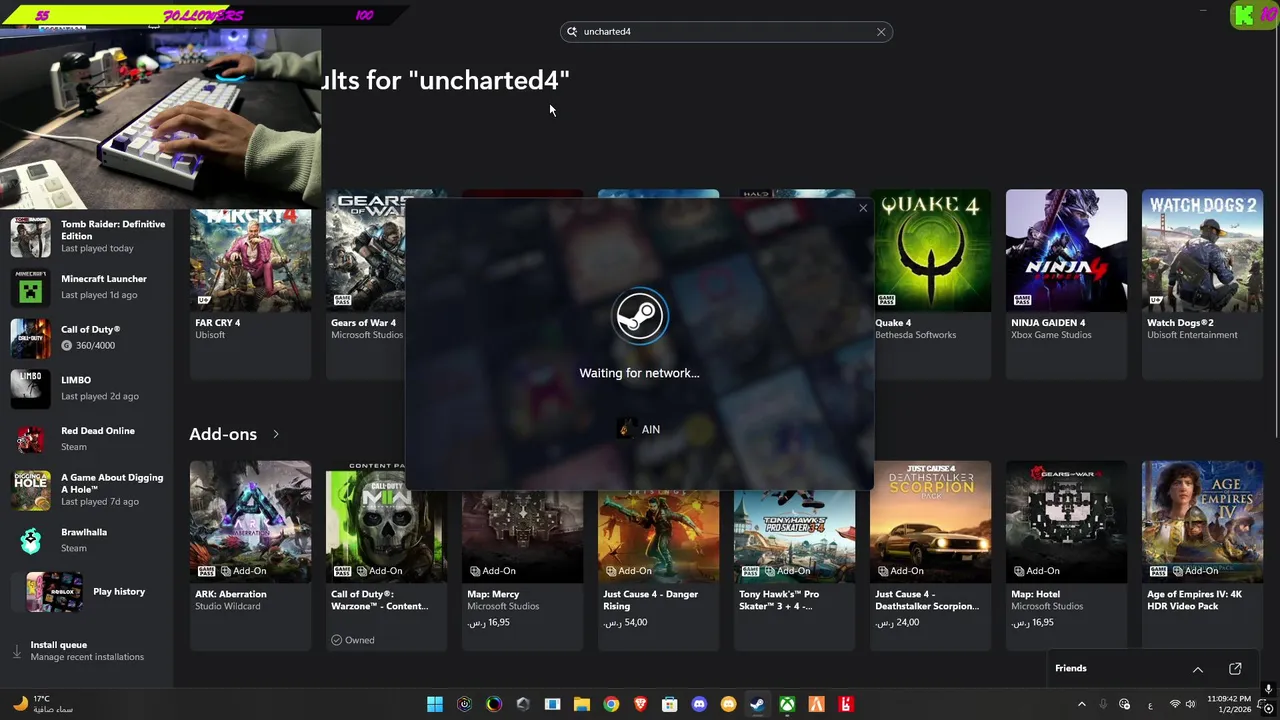
Task: Select Call of Duty thumbnail in sidebar
Action: pos(30,338)
